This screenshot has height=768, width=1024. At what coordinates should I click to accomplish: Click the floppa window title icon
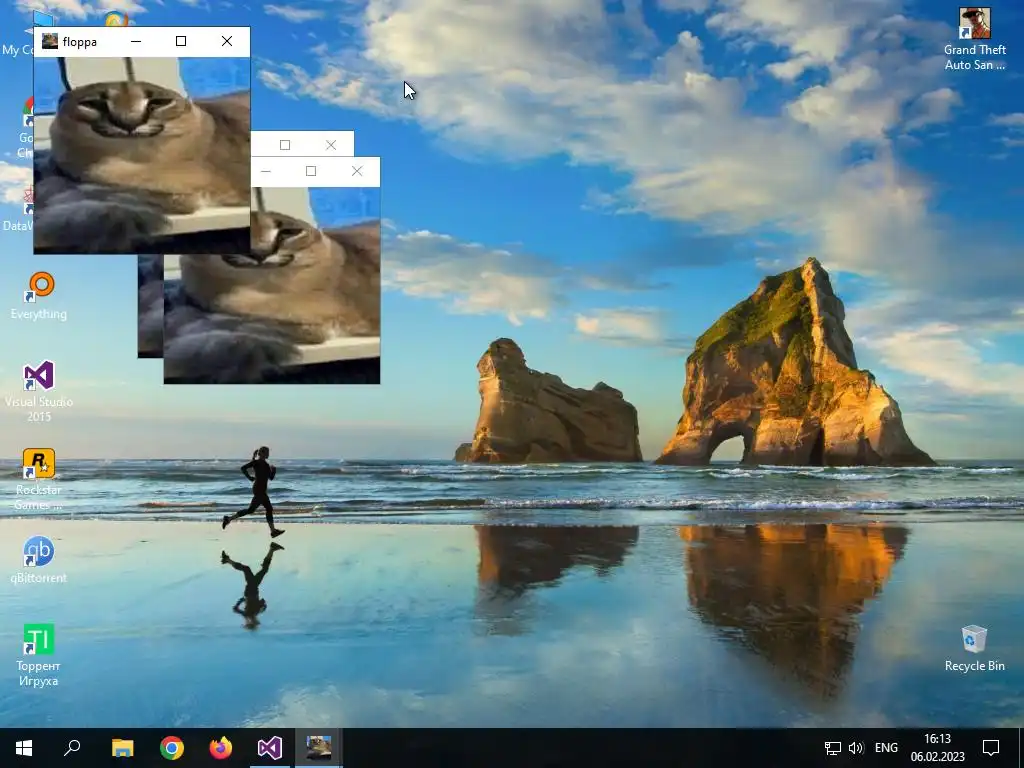(x=50, y=41)
